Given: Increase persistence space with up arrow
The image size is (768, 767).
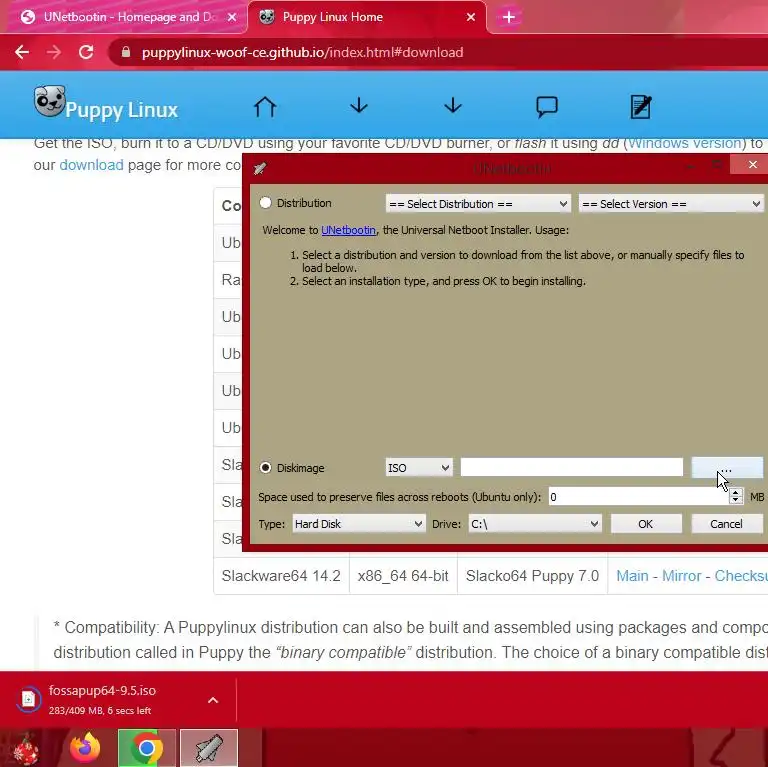Looking at the screenshot, I should coord(735,492).
